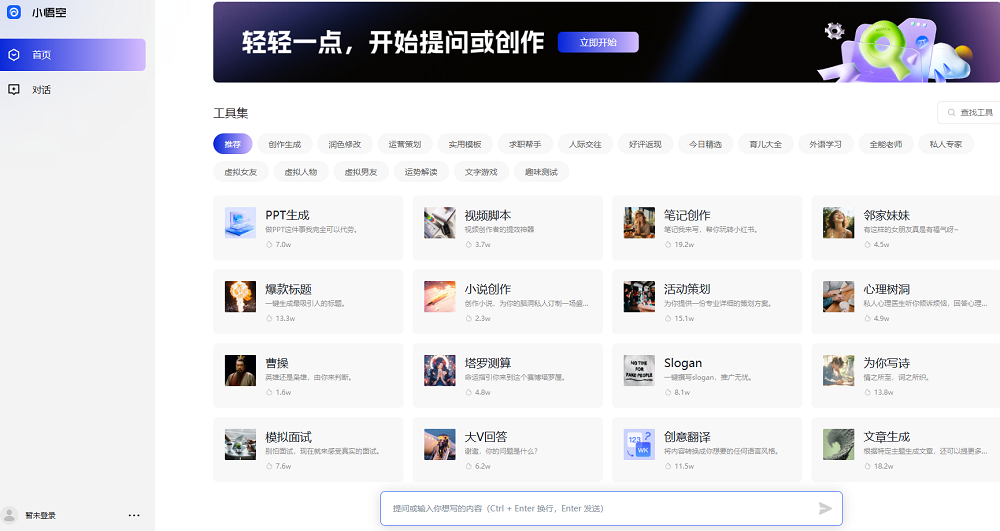
Task: Open the PPT生成 tool icon
Action: [x=240, y=222]
